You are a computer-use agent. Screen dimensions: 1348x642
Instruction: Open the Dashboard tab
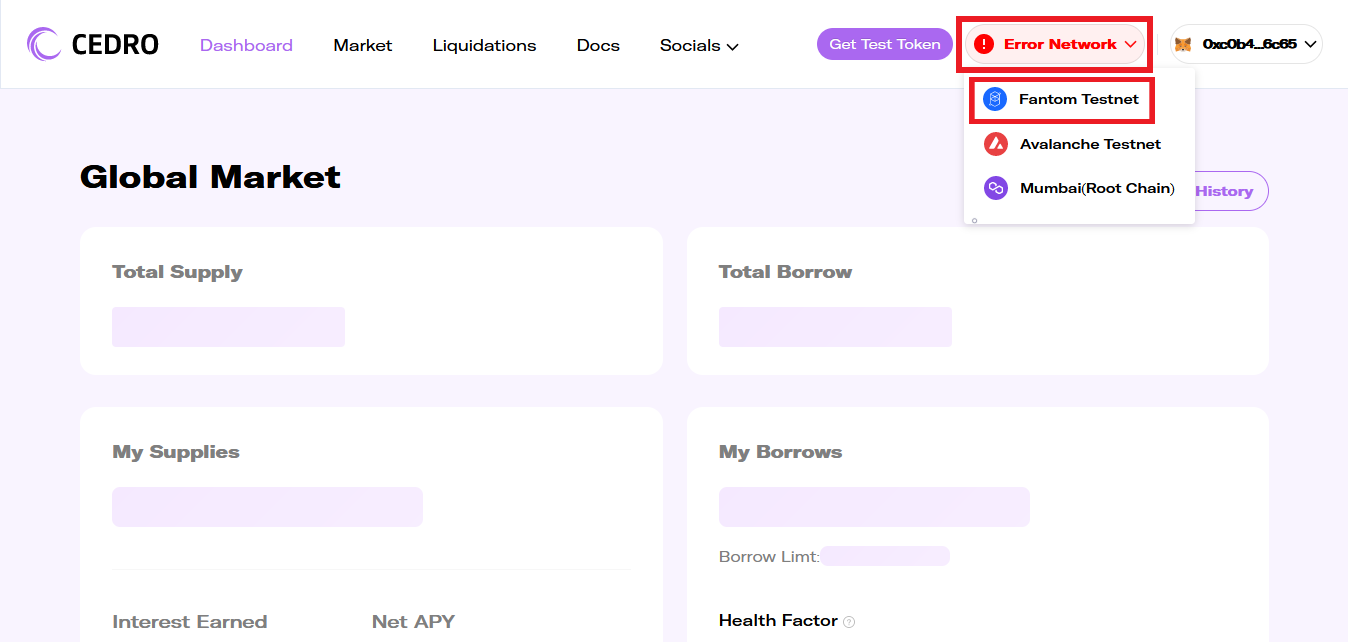246,45
